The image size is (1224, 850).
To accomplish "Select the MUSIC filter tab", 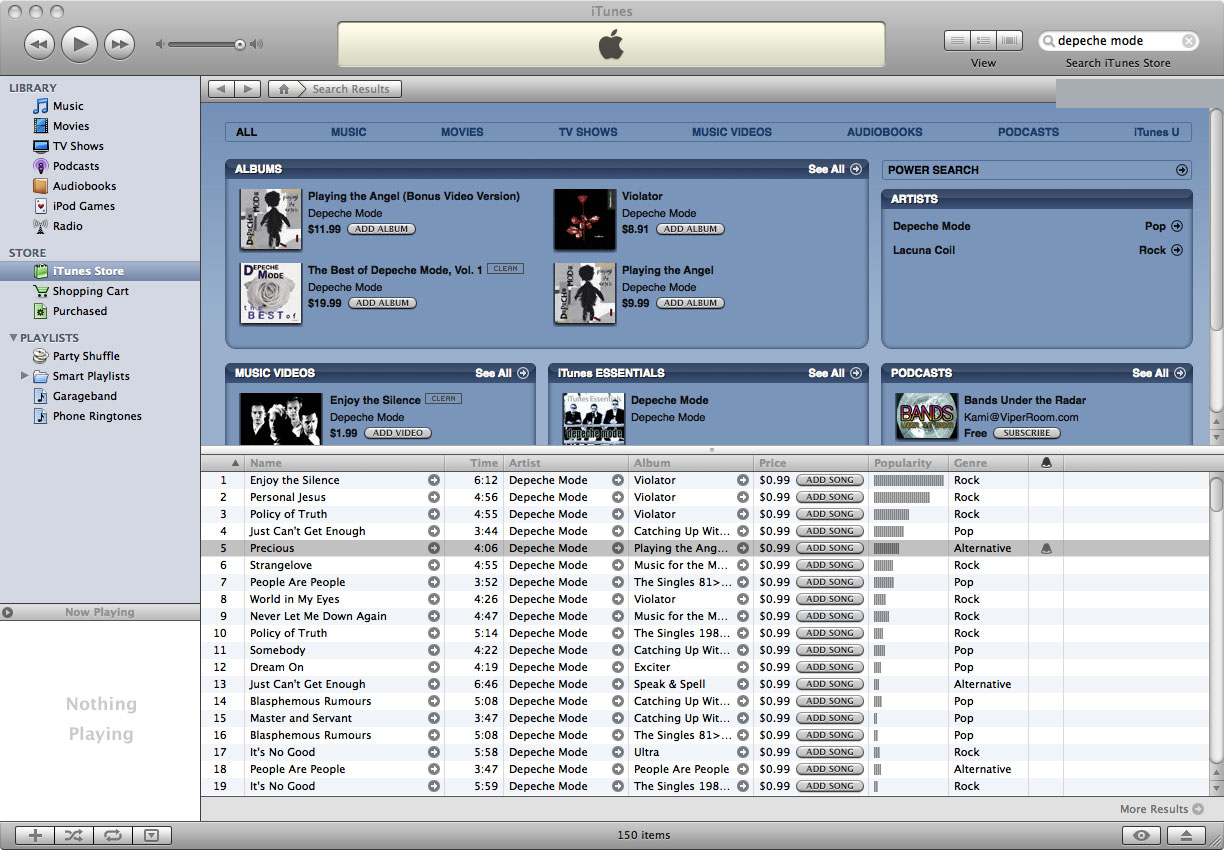I will click(x=349, y=132).
